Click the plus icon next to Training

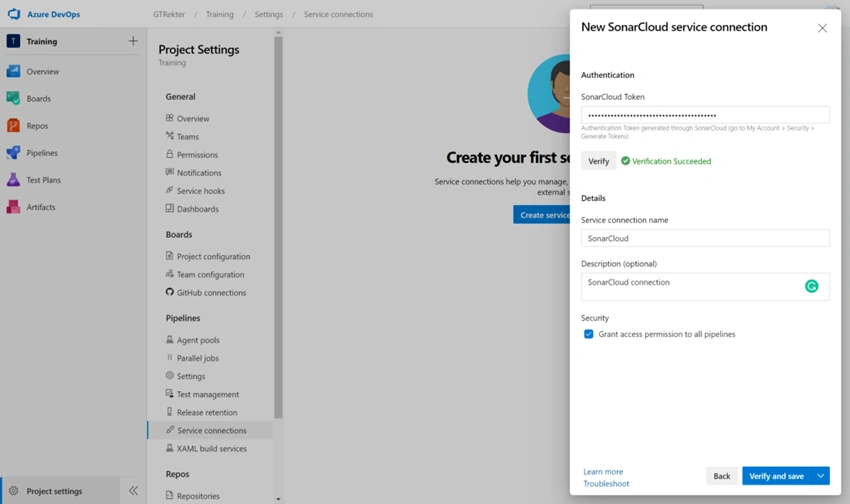(x=133, y=41)
